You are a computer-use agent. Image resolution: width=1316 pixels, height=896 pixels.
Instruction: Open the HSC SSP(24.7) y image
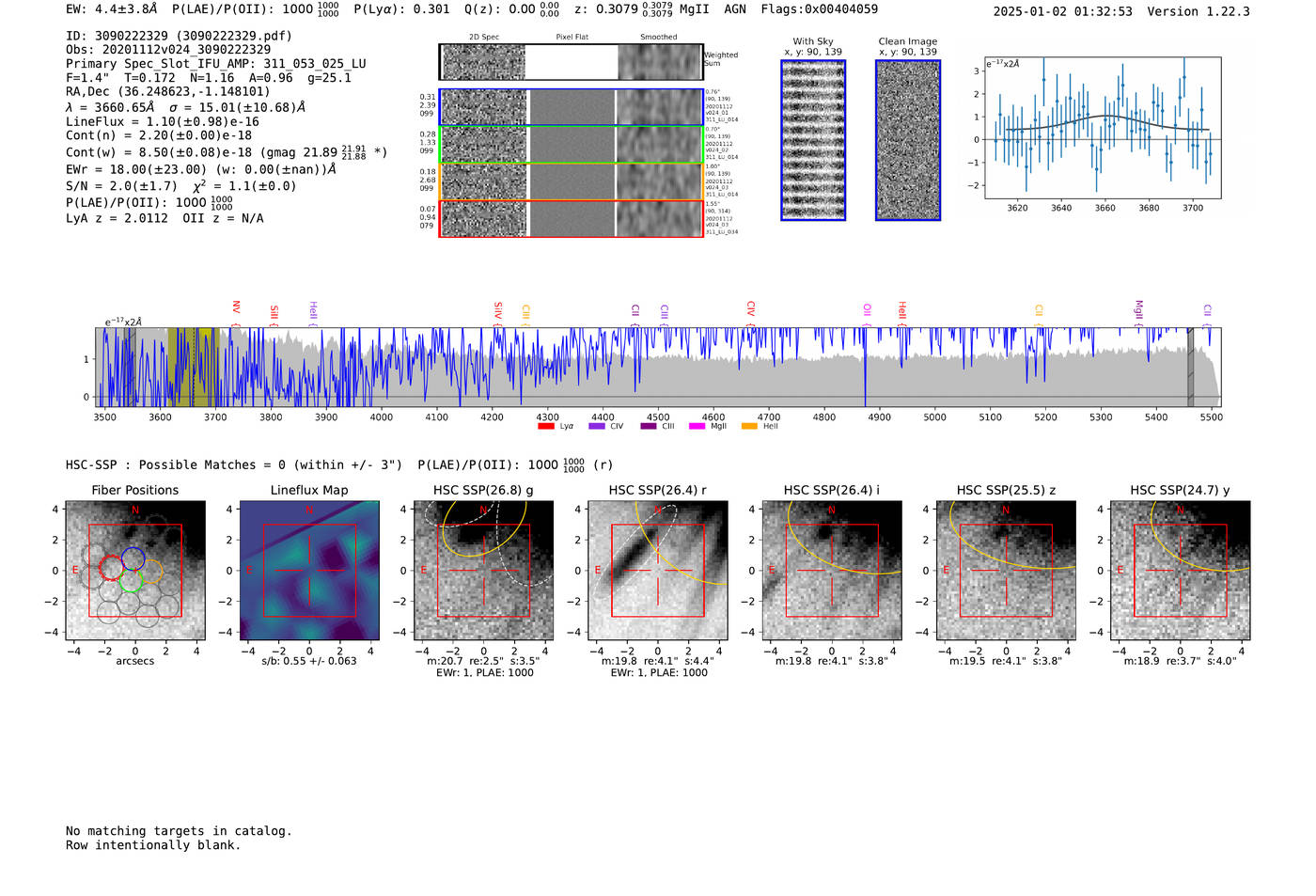click(1181, 570)
